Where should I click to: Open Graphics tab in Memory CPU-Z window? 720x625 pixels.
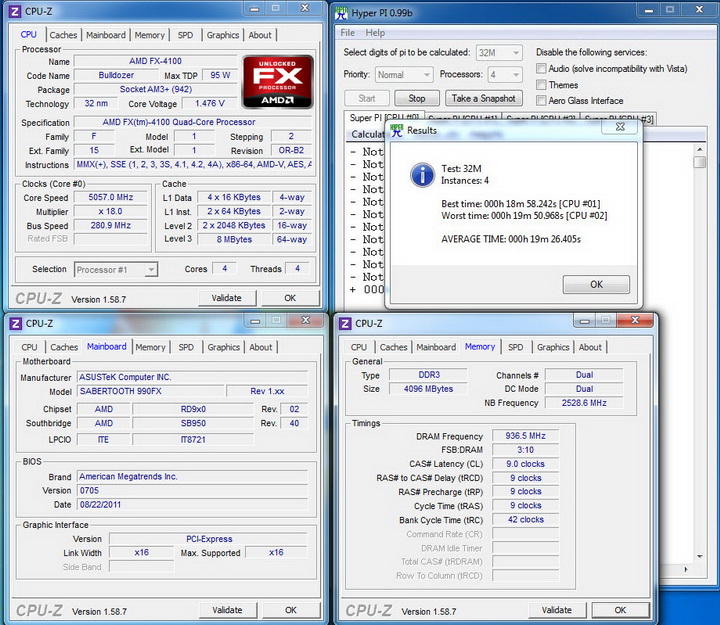[x=553, y=347]
